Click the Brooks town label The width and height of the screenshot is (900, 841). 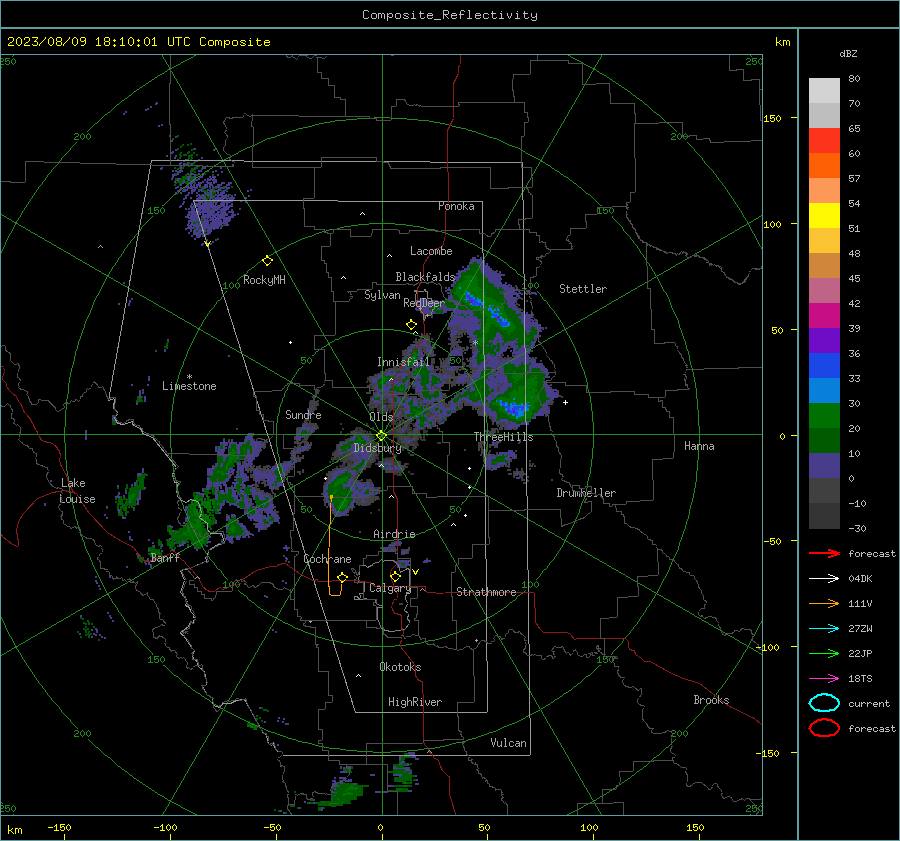[x=711, y=700]
